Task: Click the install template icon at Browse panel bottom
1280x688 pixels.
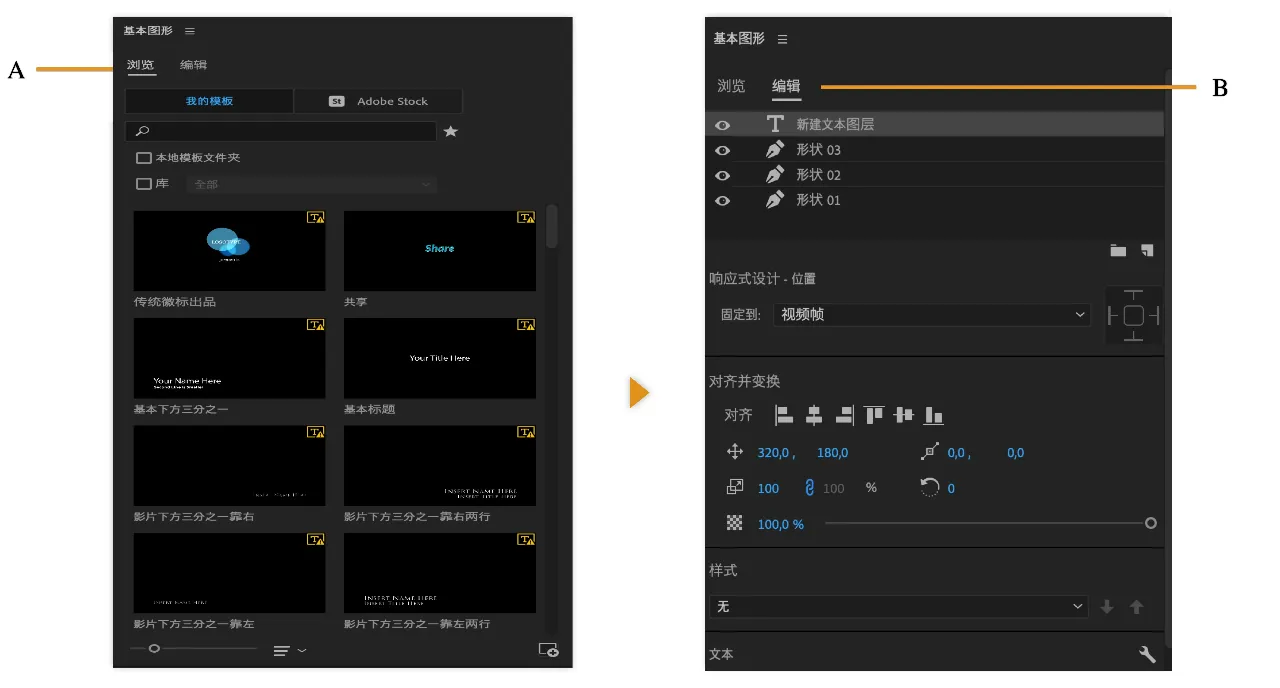Action: click(548, 650)
